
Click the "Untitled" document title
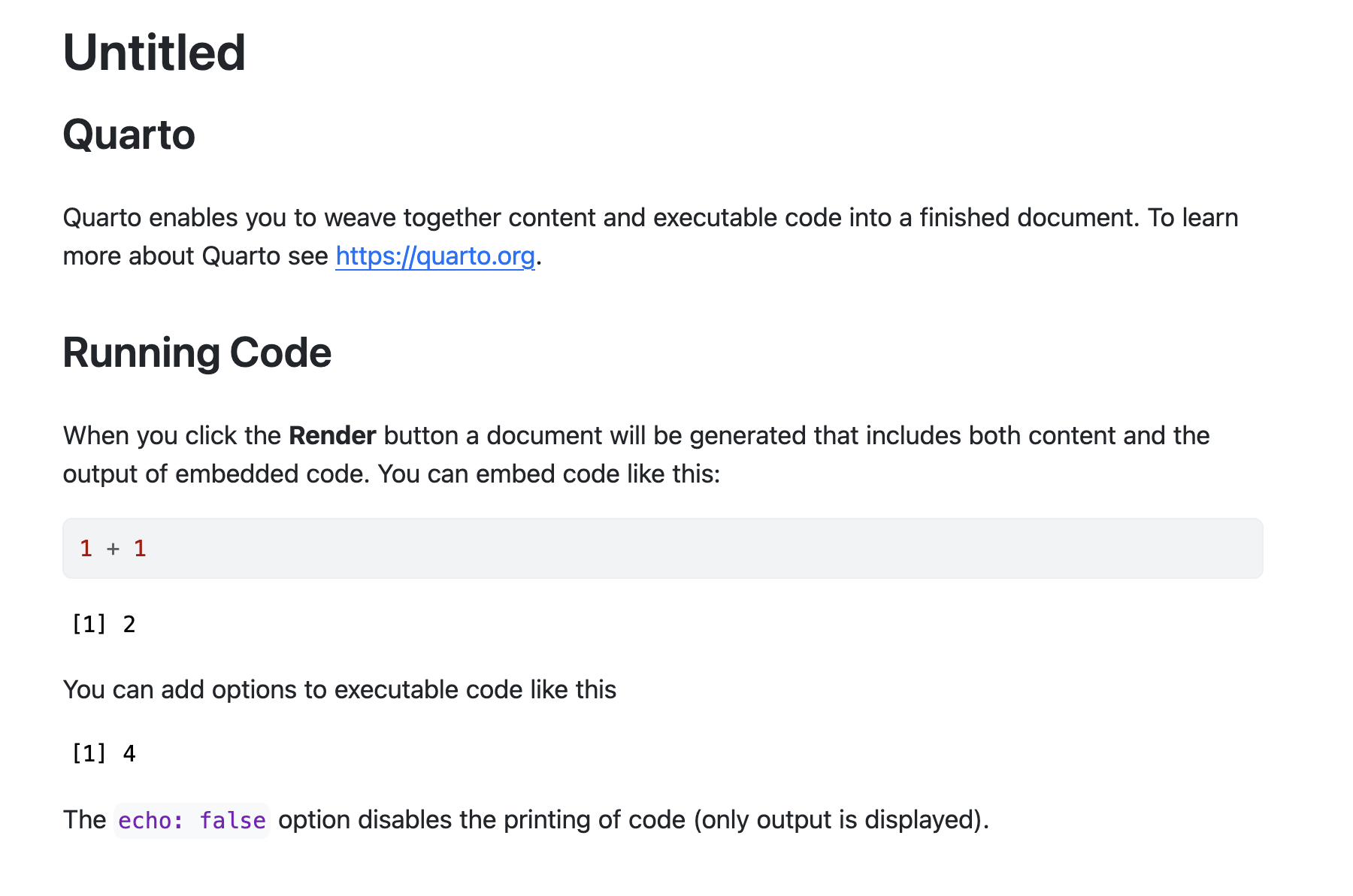point(154,53)
